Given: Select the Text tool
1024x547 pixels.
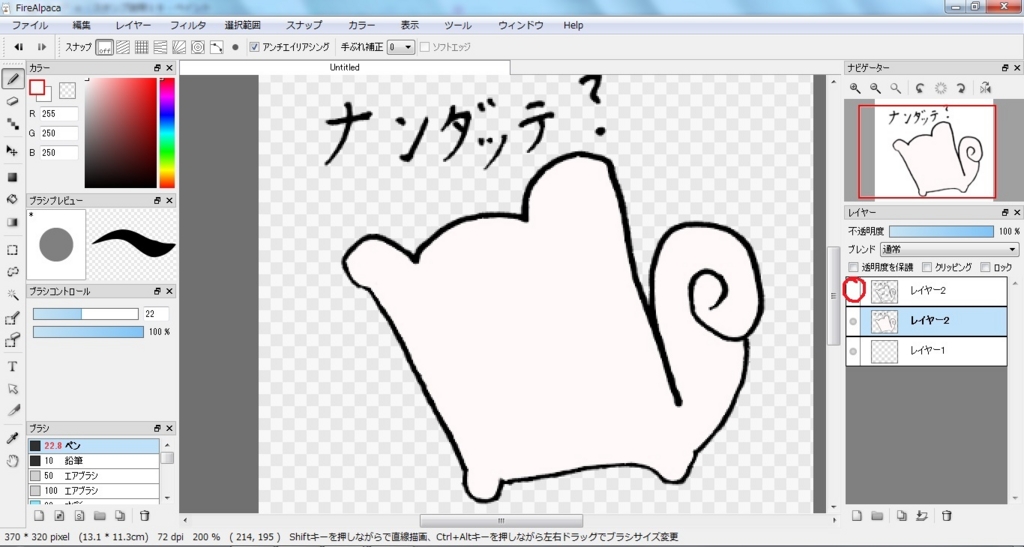Looking at the screenshot, I should (x=12, y=367).
